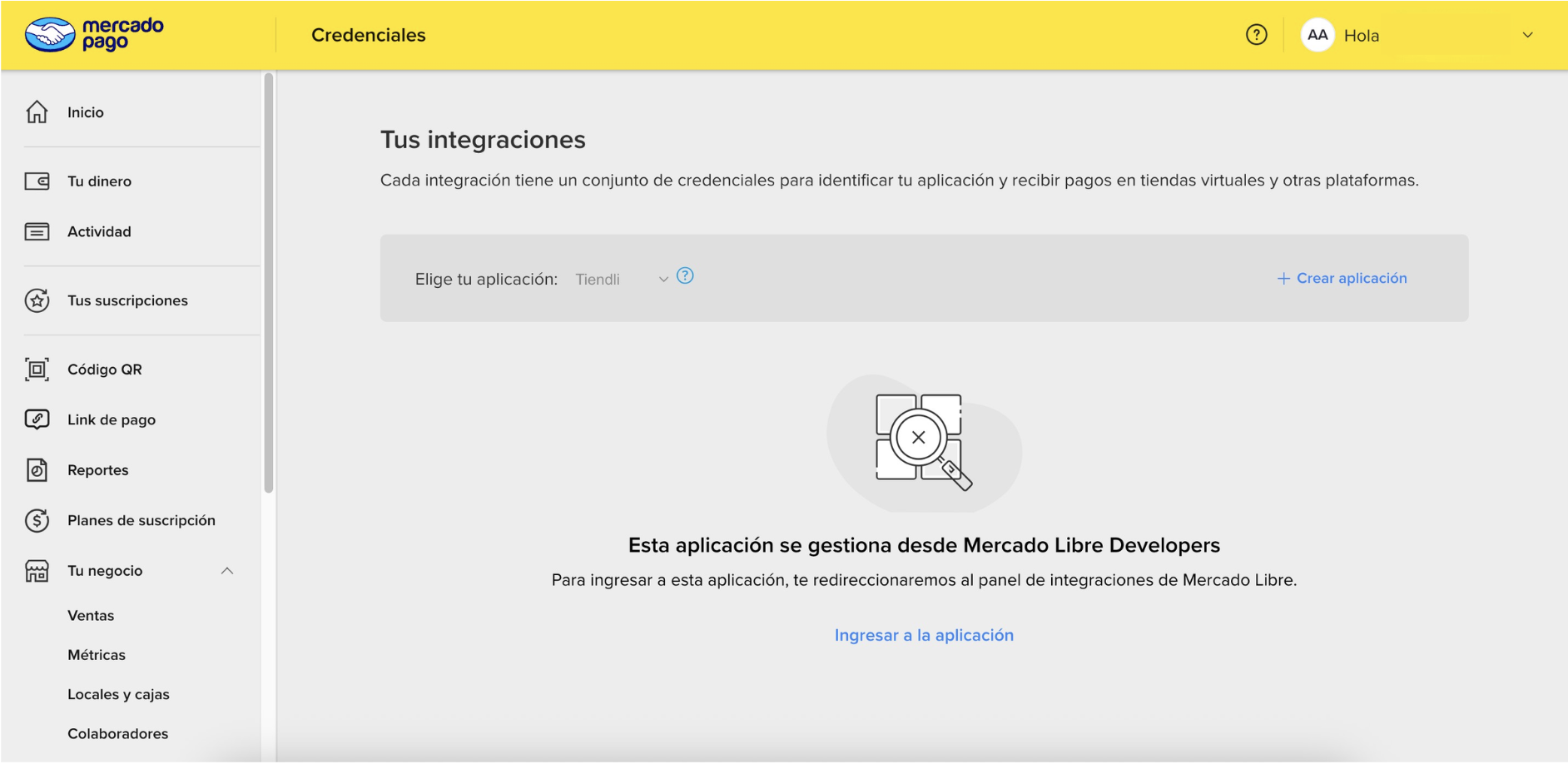This screenshot has height=764, width=1568.
Task: Click the help question mark in header
Action: point(1256,35)
